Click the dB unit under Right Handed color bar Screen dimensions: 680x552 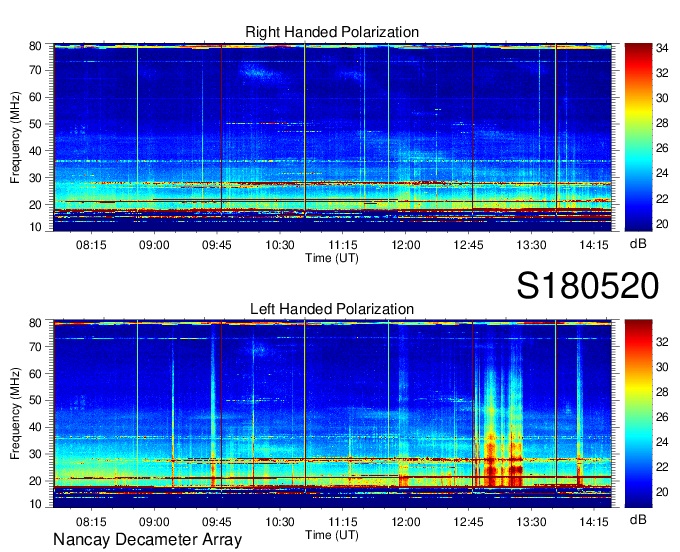pos(638,244)
